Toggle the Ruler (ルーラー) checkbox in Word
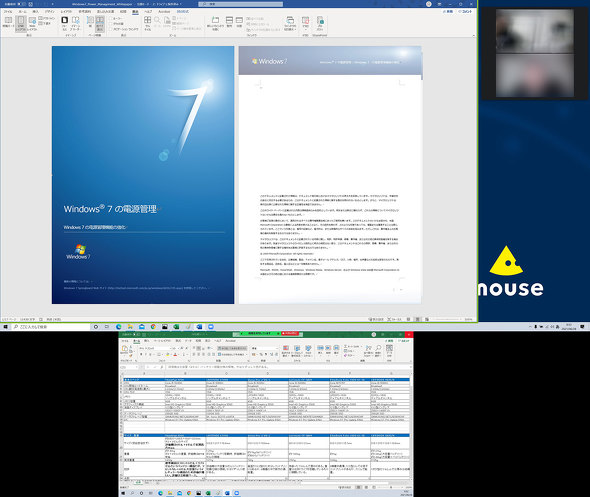590x497 pixels. click(x=111, y=18)
